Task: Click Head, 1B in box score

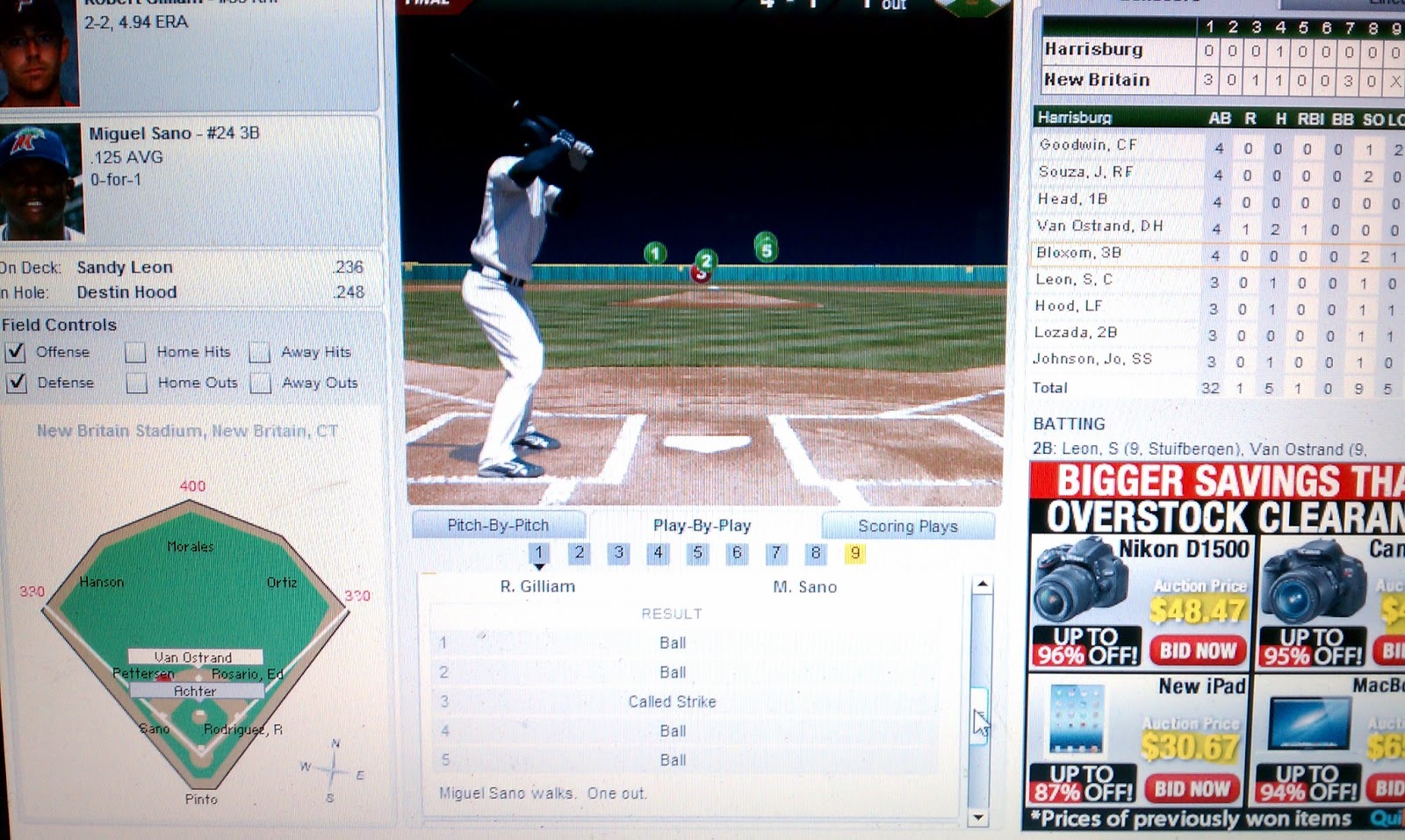Action: [1072, 199]
